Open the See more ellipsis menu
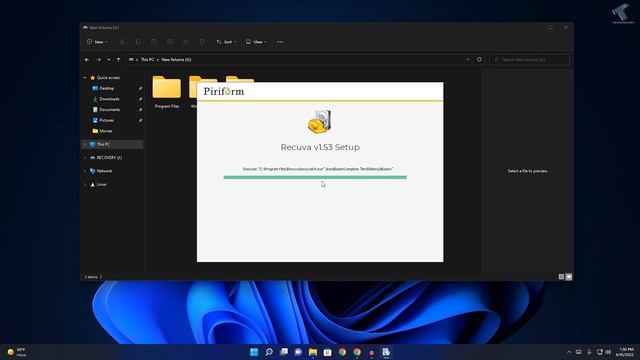Viewport: 640px width, 360px height. click(x=280, y=42)
